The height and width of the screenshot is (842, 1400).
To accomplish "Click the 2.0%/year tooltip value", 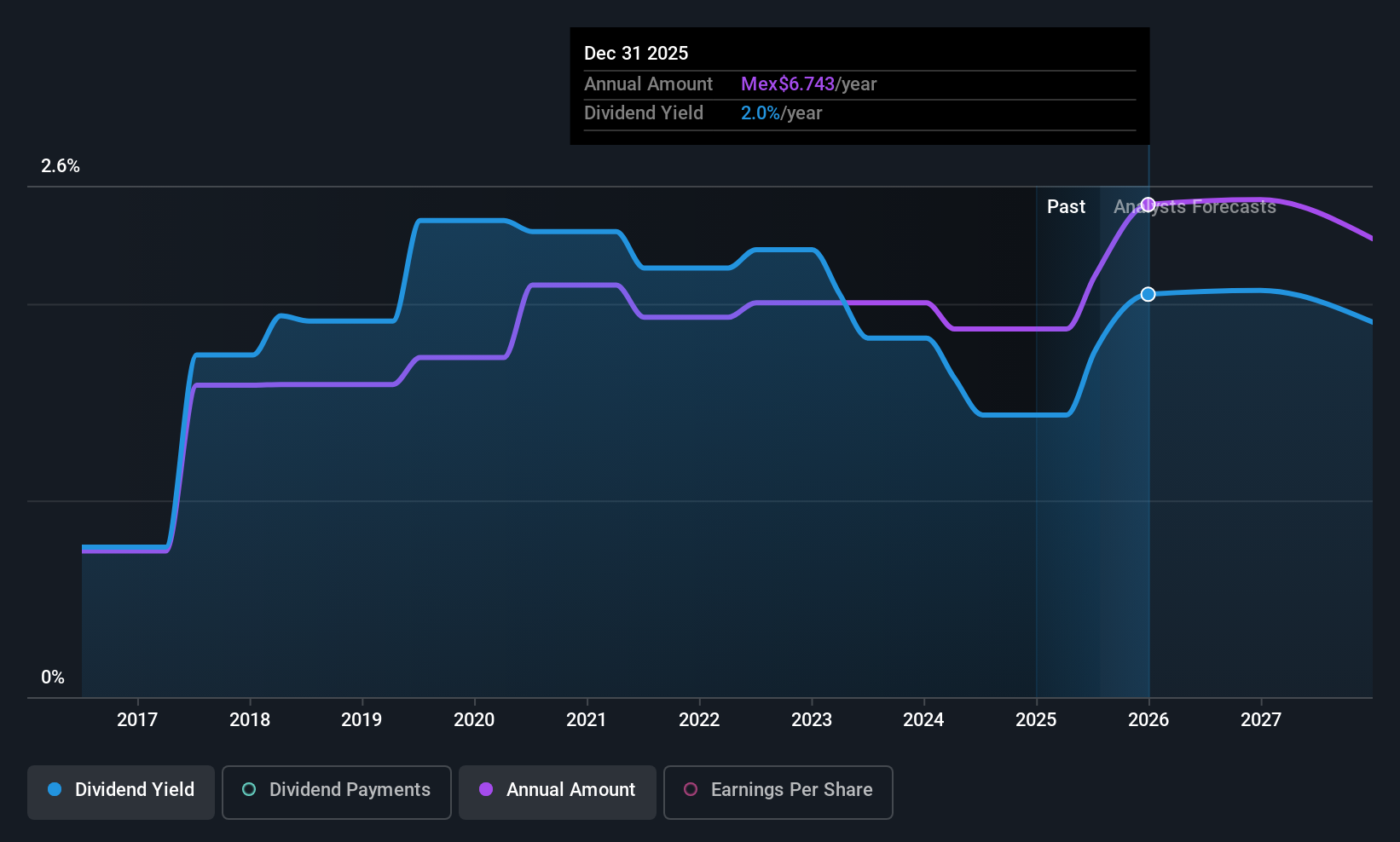I will click(781, 112).
